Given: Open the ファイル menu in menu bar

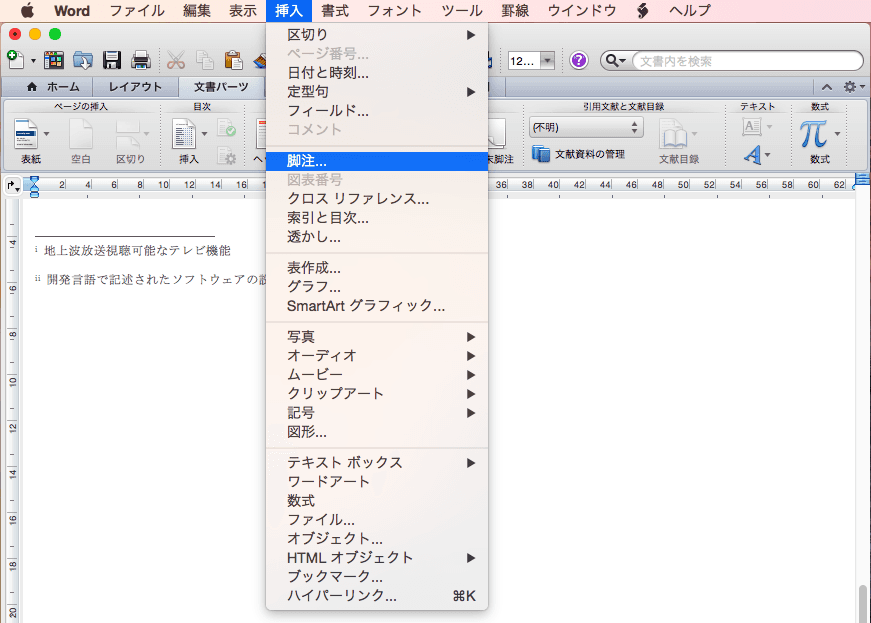Looking at the screenshot, I should pyautogui.click(x=137, y=11).
